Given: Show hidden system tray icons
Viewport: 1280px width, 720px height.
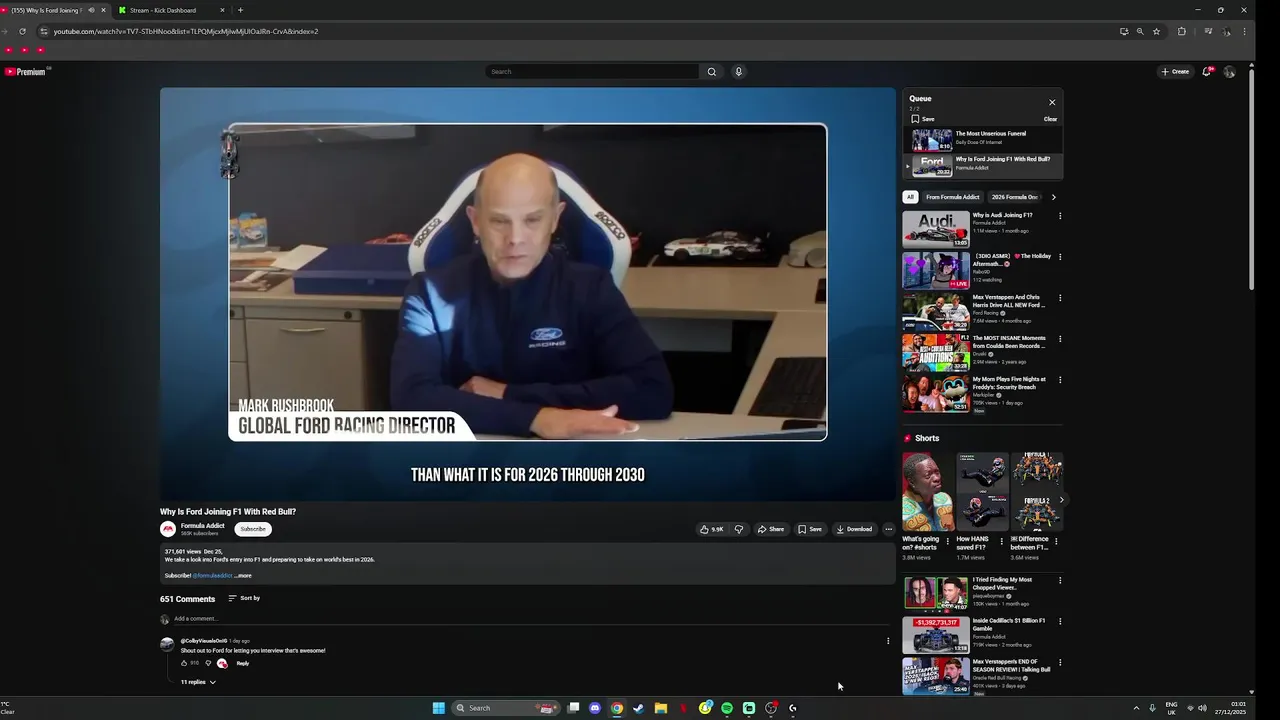Looking at the screenshot, I should pos(1136,708).
